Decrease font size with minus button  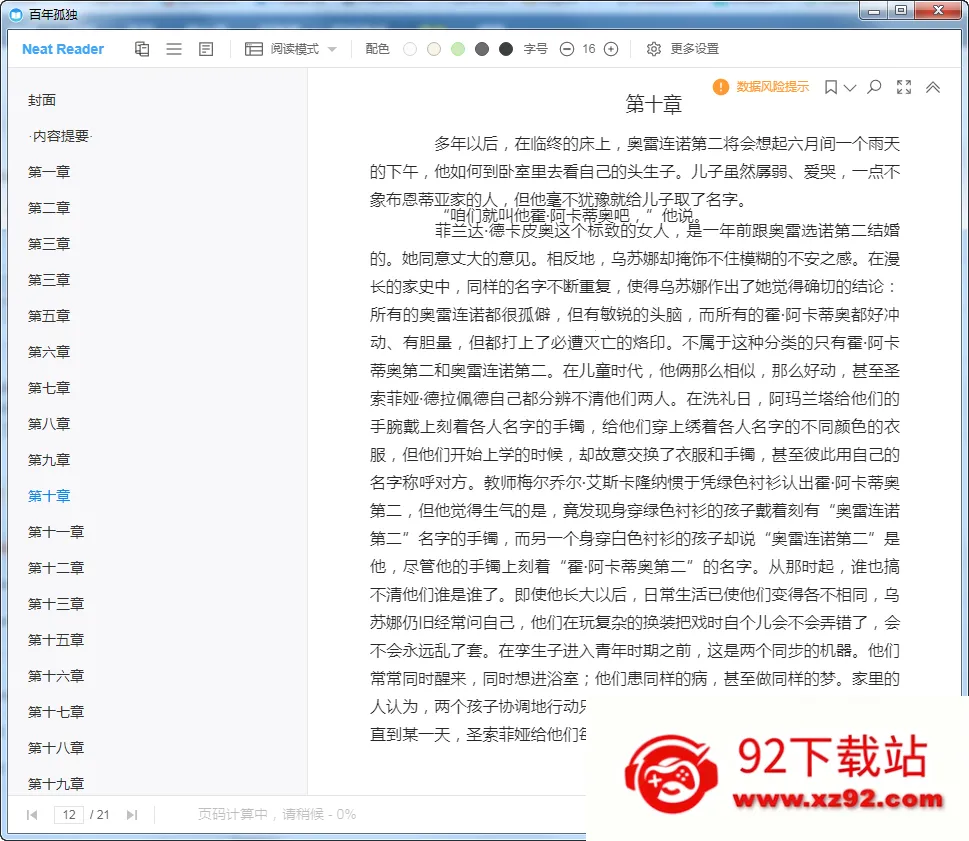point(567,49)
